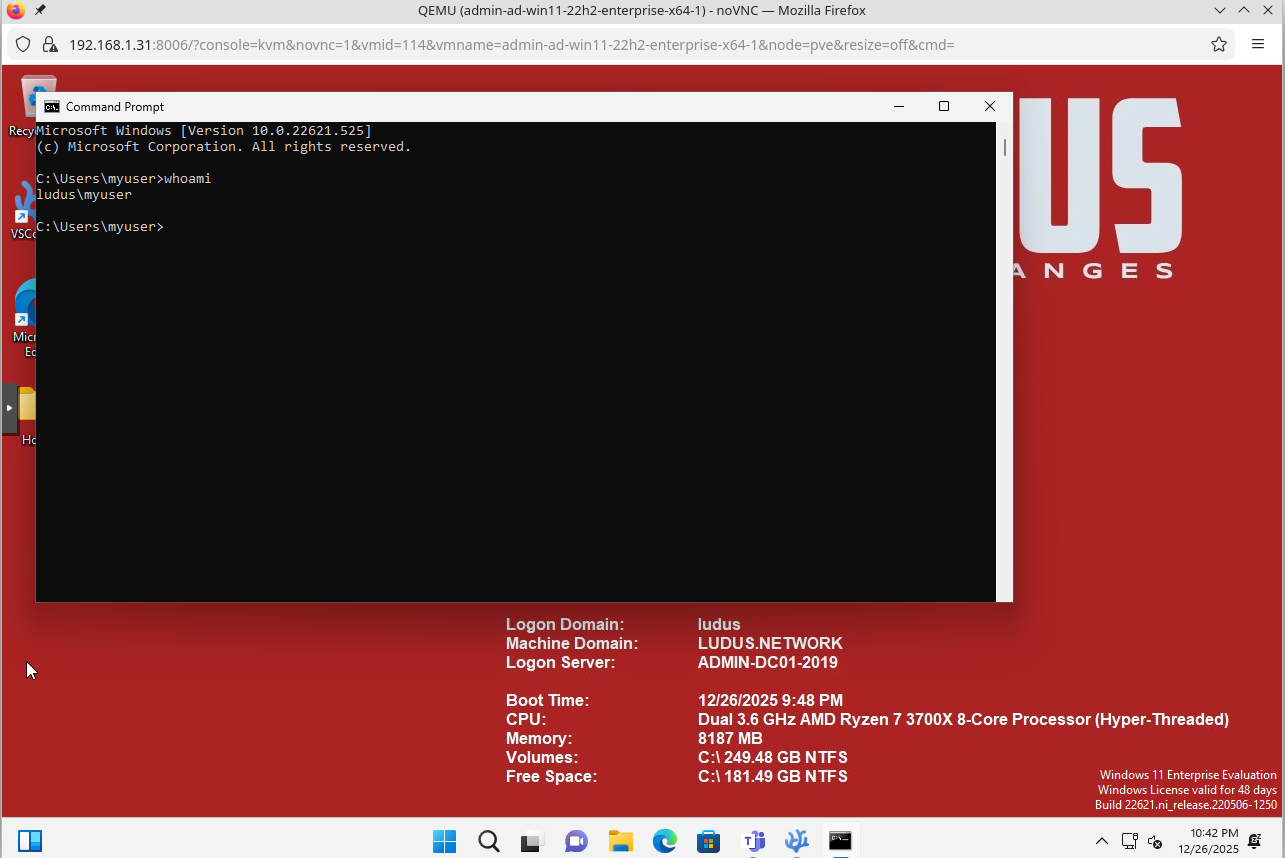This screenshot has height=858, width=1285.
Task: Select the Search icon on the taskbar
Action: [488, 841]
